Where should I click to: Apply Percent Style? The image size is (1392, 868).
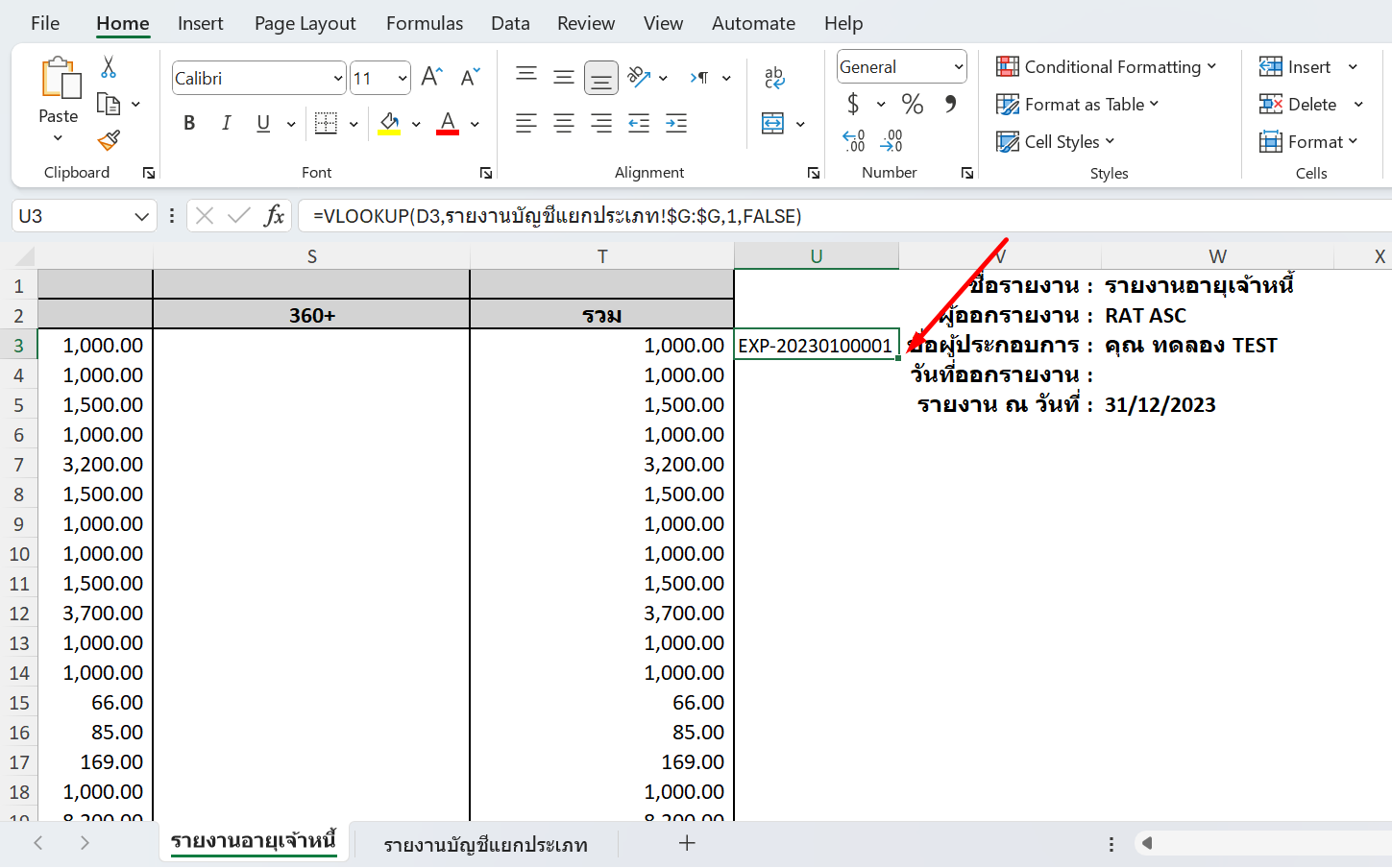pyautogui.click(x=913, y=104)
